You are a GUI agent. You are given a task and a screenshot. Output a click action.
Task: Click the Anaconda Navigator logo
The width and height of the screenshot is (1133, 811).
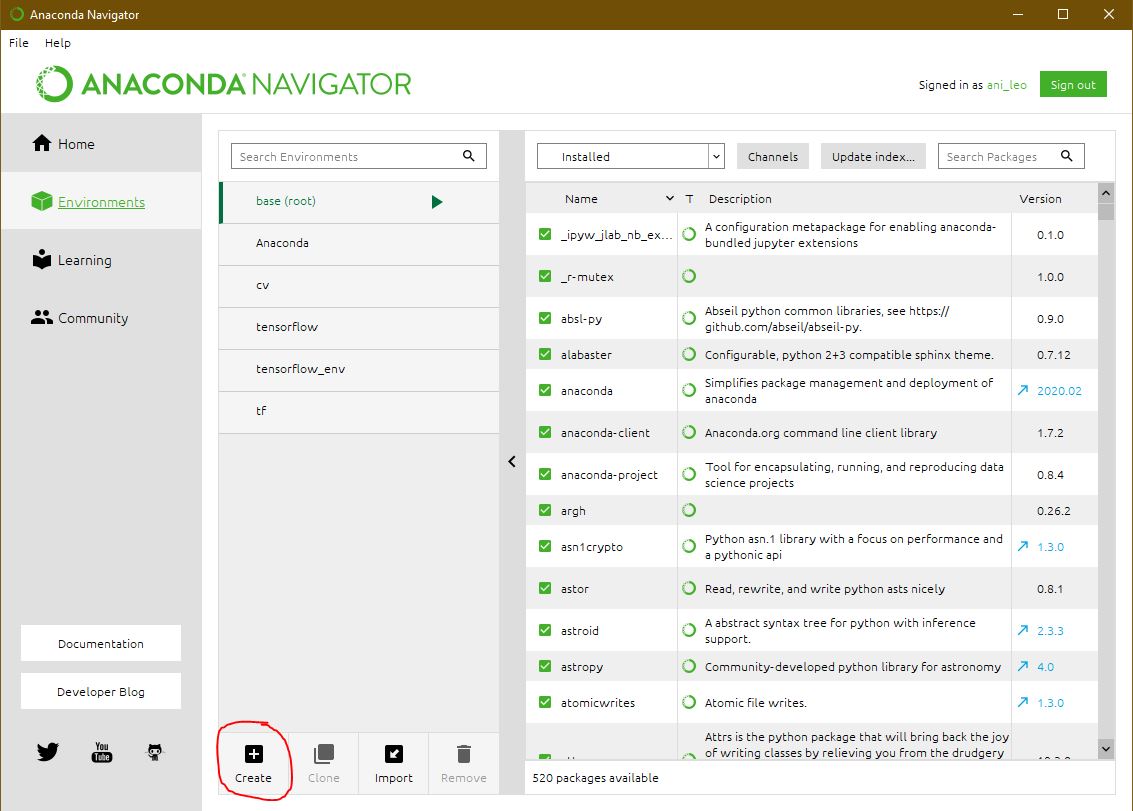tap(223, 84)
